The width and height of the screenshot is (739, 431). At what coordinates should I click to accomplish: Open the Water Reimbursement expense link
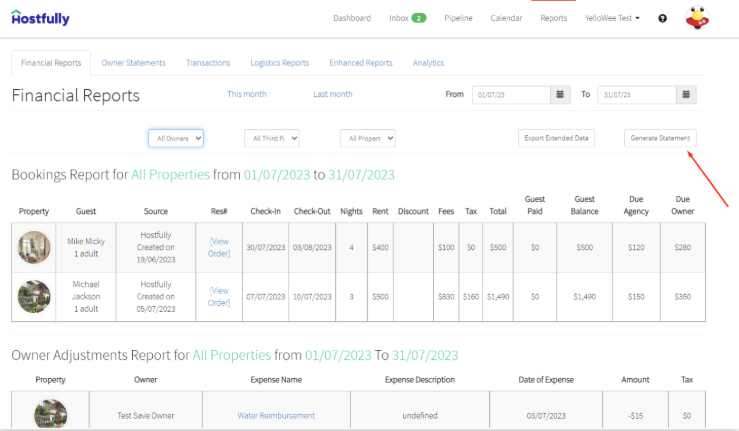pos(276,415)
